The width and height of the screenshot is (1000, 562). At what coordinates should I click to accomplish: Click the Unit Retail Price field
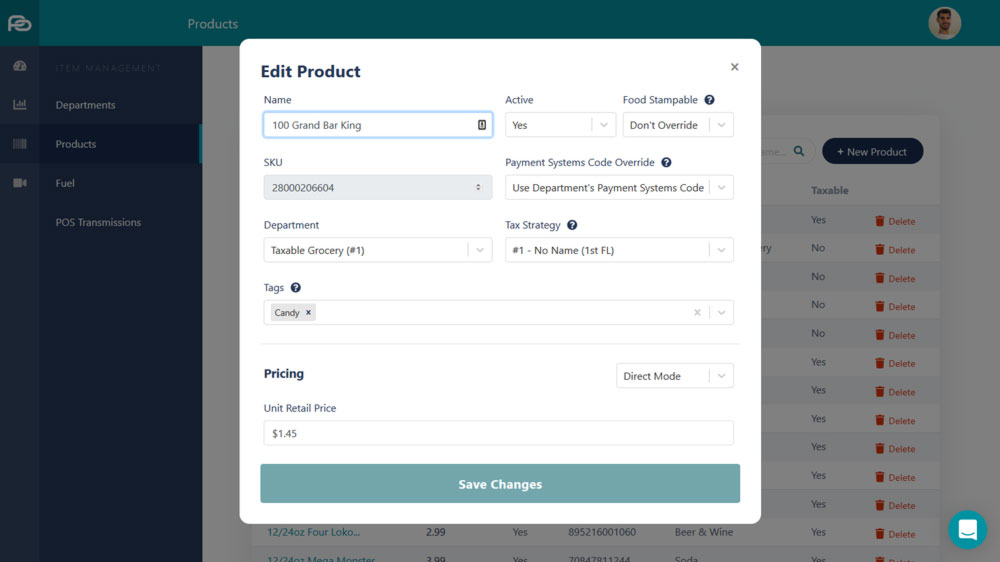click(498, 433)
